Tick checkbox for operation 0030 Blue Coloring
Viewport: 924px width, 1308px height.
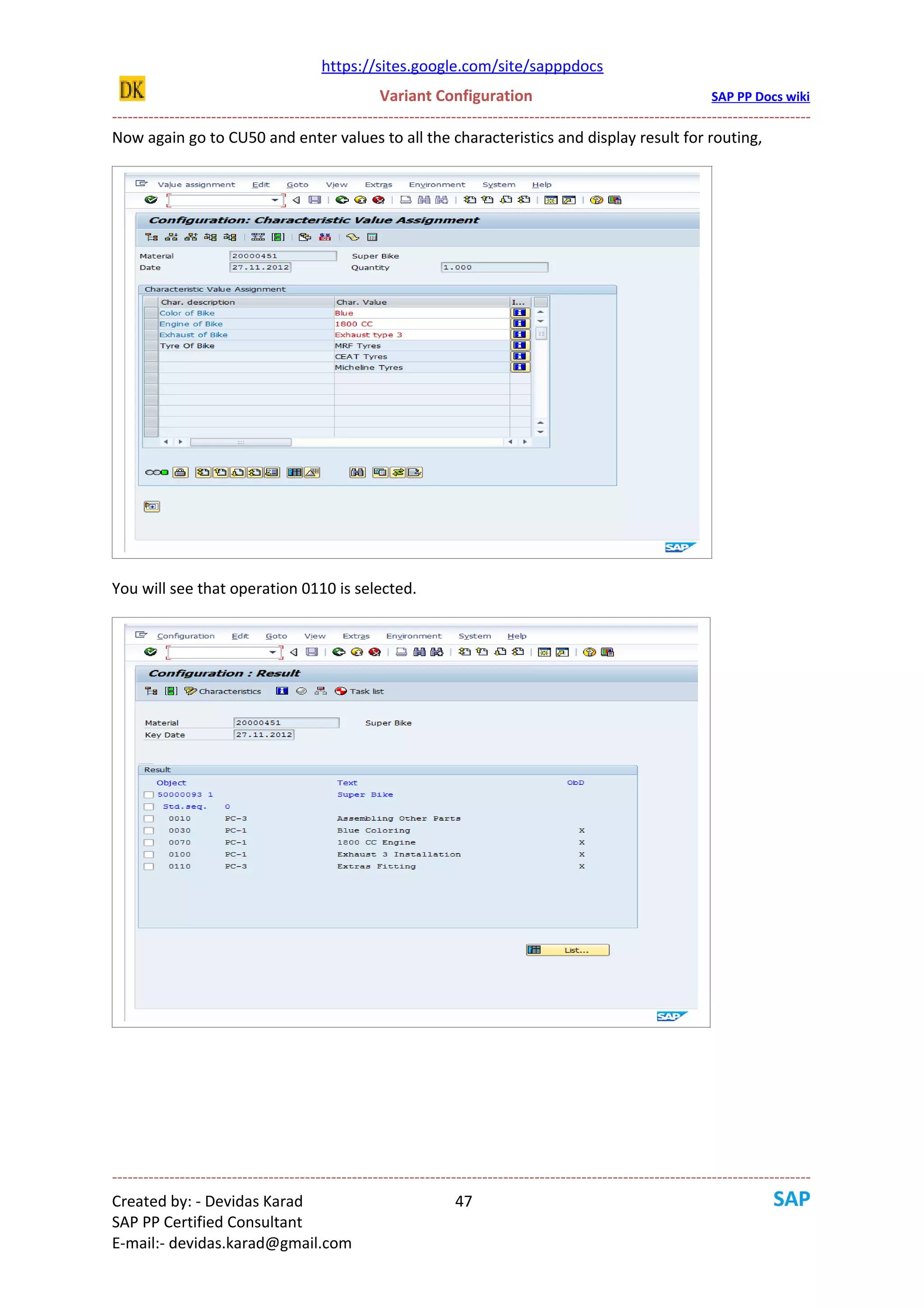[149, 831]
